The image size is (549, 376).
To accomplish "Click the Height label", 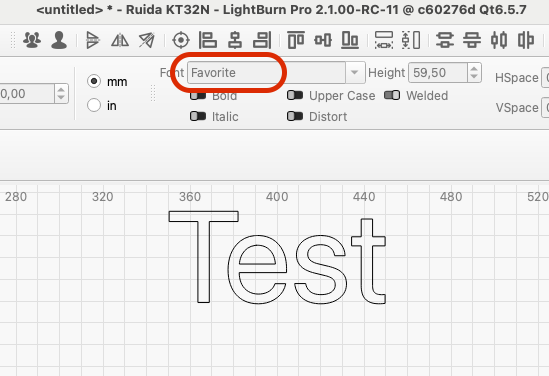I will click(387, 72).
